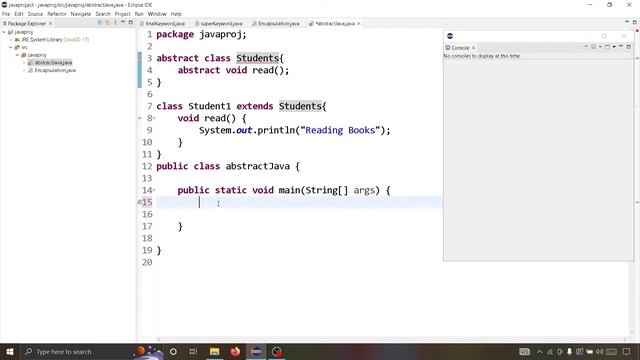
Task: Click the horizontal scrollbar under the editor
Action: tap(392, 339)
